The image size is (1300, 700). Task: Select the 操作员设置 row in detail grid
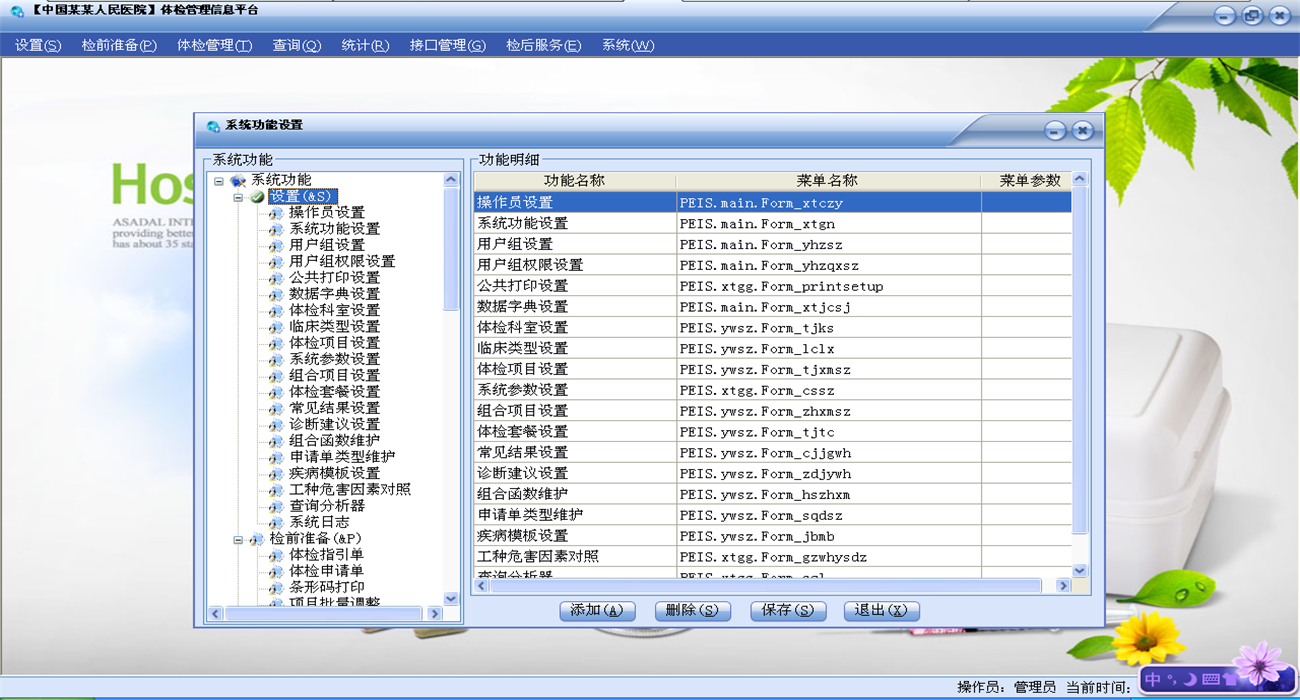tap(773, 202)
